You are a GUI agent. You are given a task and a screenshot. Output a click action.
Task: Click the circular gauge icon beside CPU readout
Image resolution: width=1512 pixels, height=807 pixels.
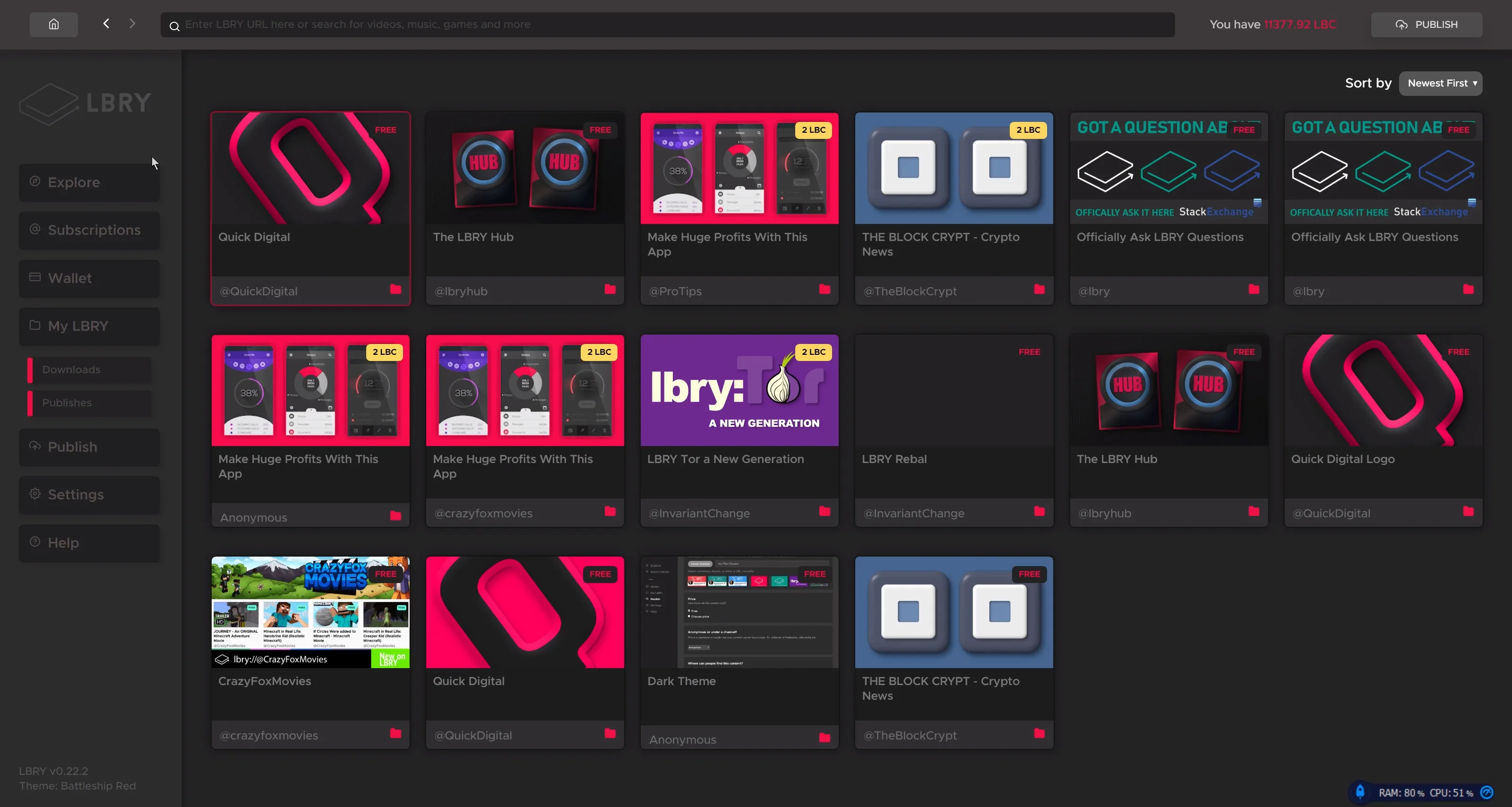pyautogui.click(x=1487, y=792)
